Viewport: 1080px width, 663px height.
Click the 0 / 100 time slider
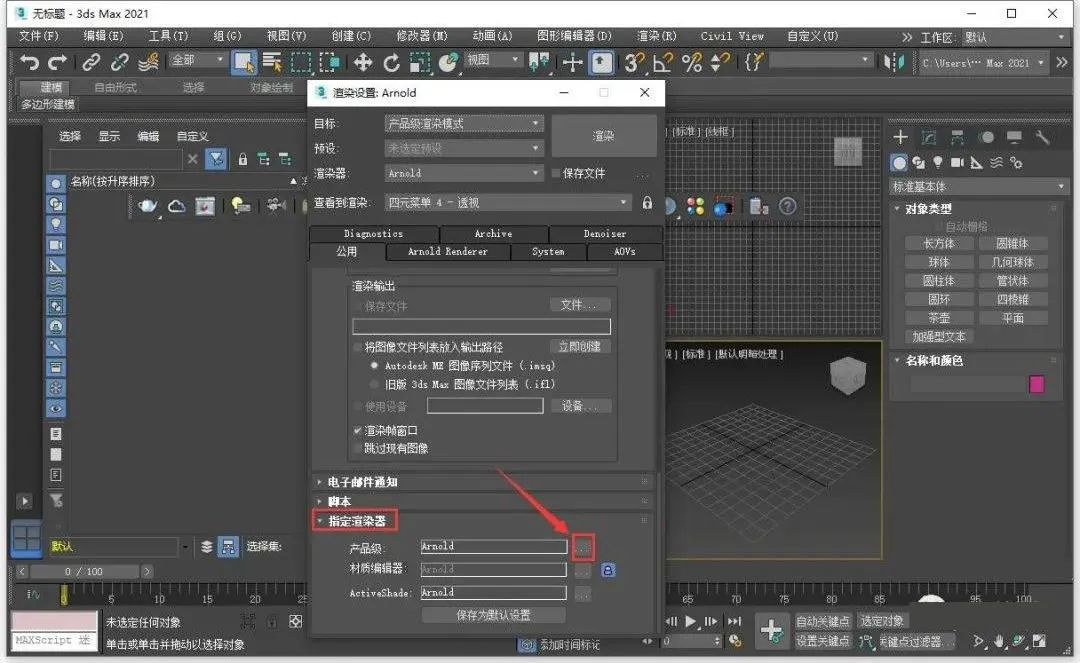click(x=83, y=571)
